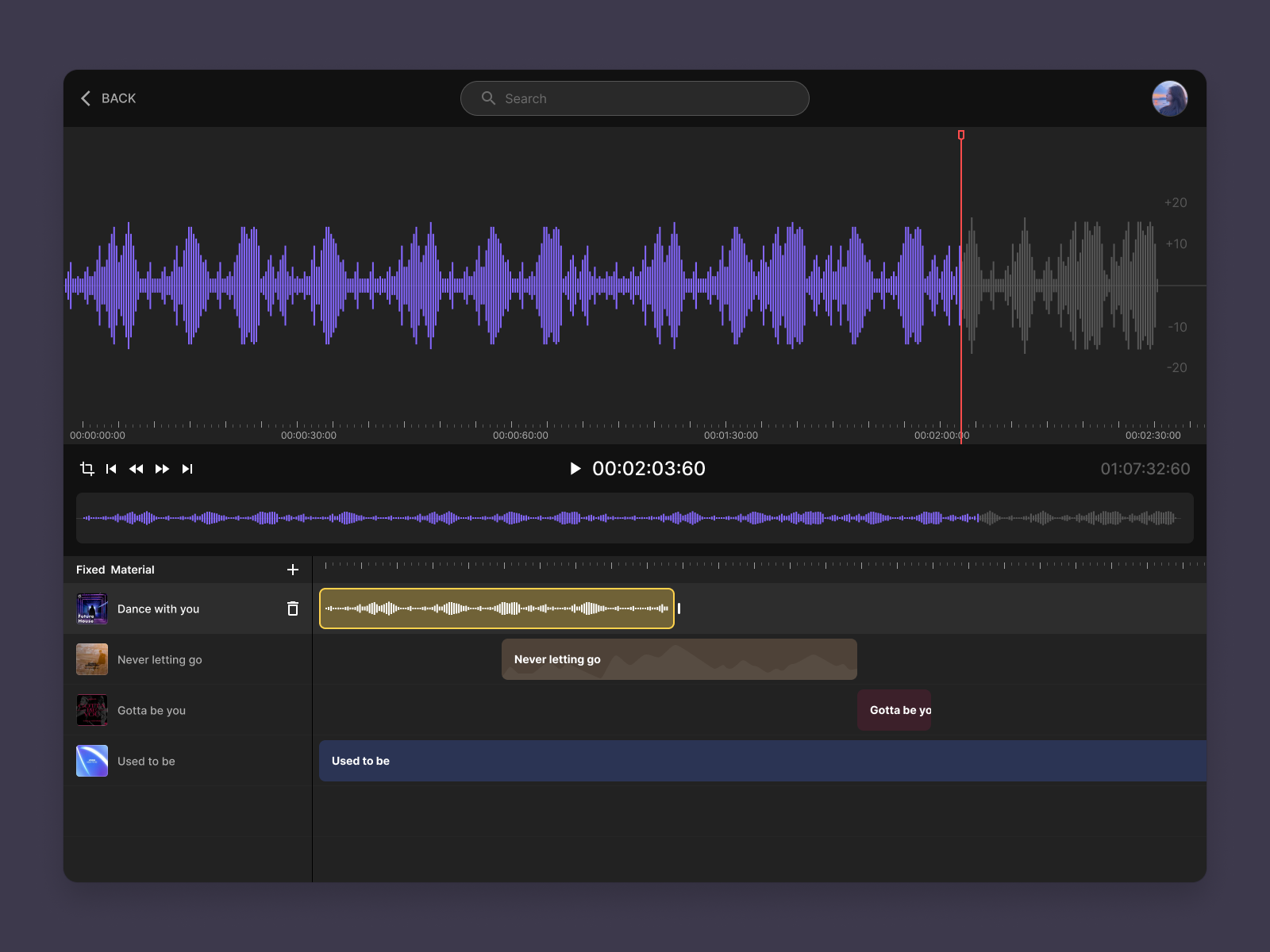Select the Crop tool in the transport bar
The image size is (1270, 952).
[87, 469]
